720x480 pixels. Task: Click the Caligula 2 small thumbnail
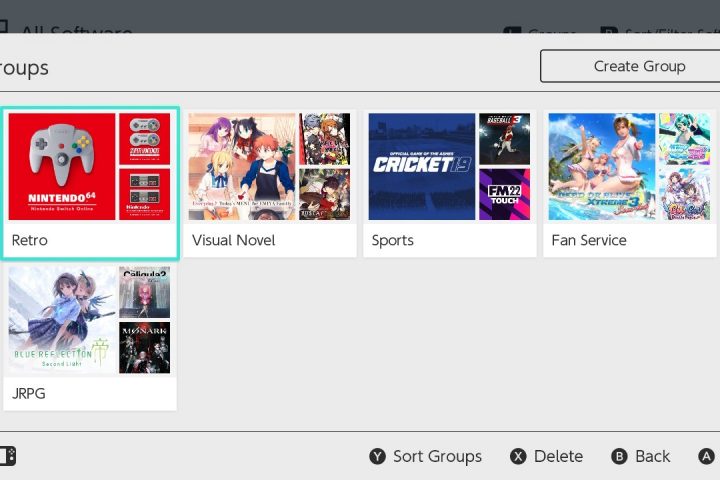(x=144, y=292)
